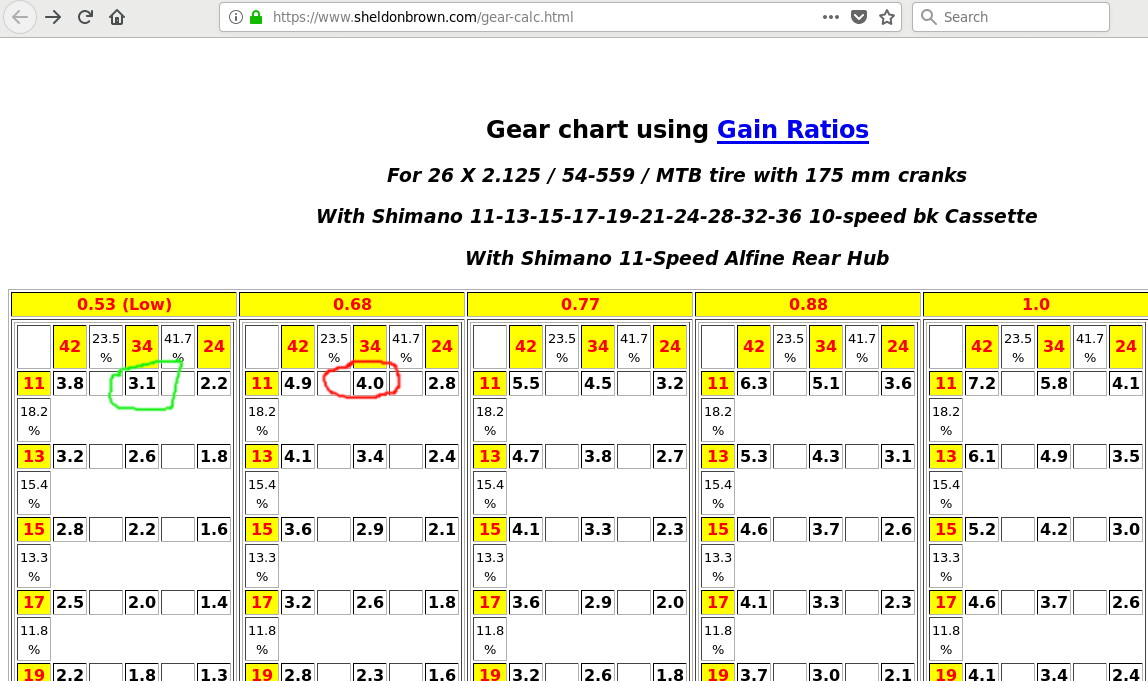Click the 3.8 value in the 0.53 table
Image resolution: width=1148 pixels, height=681 pixels.
(70, 383)
